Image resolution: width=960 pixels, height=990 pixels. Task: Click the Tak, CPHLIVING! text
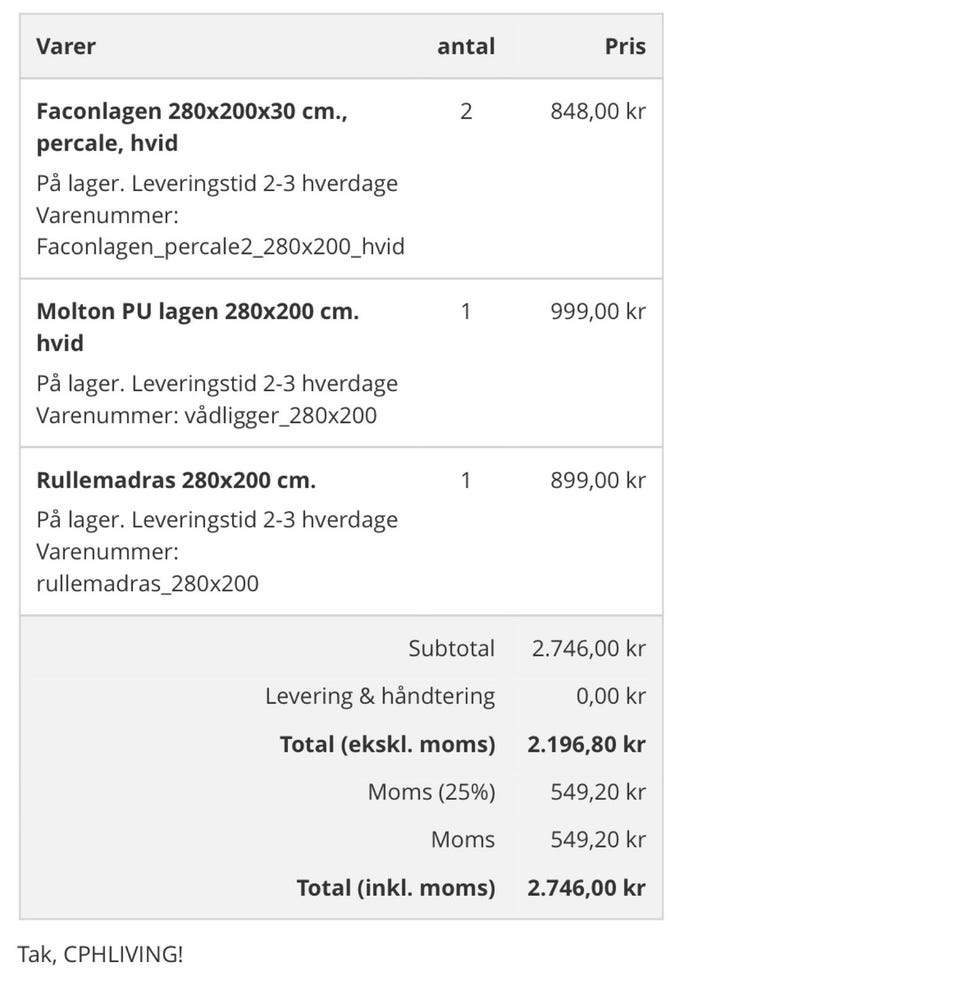100,954
